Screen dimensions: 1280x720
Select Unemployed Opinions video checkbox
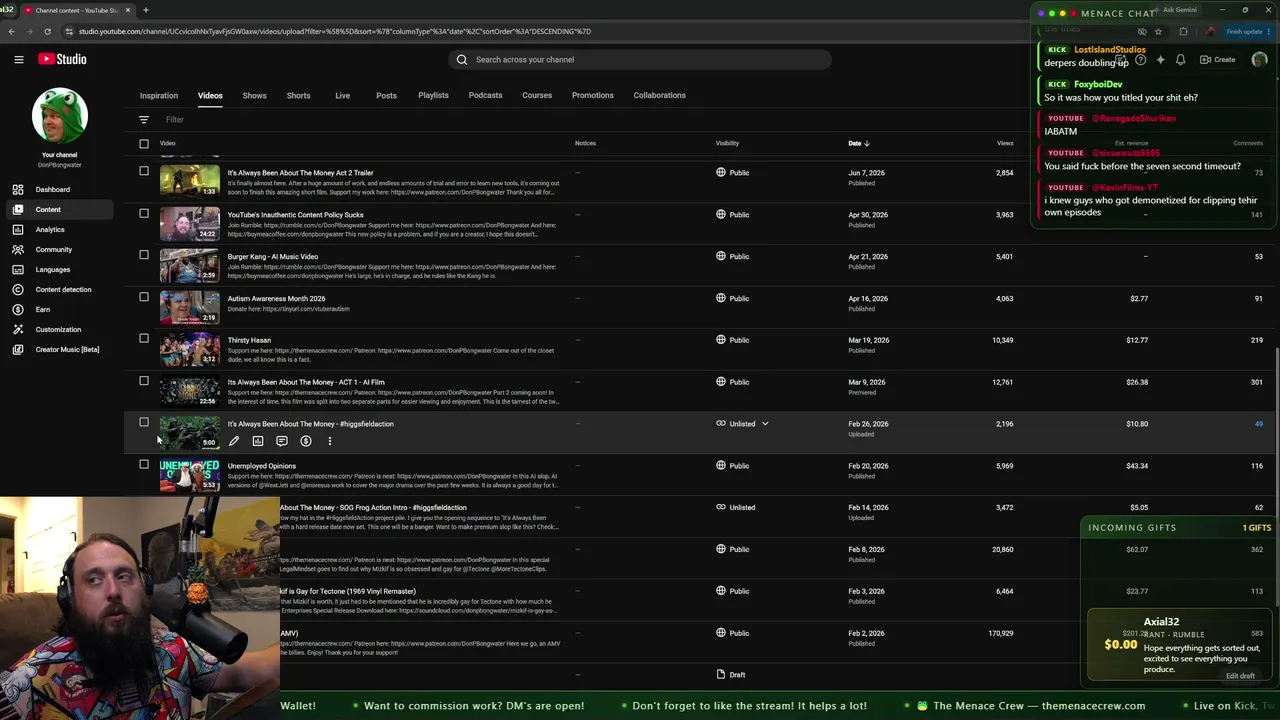144,464
